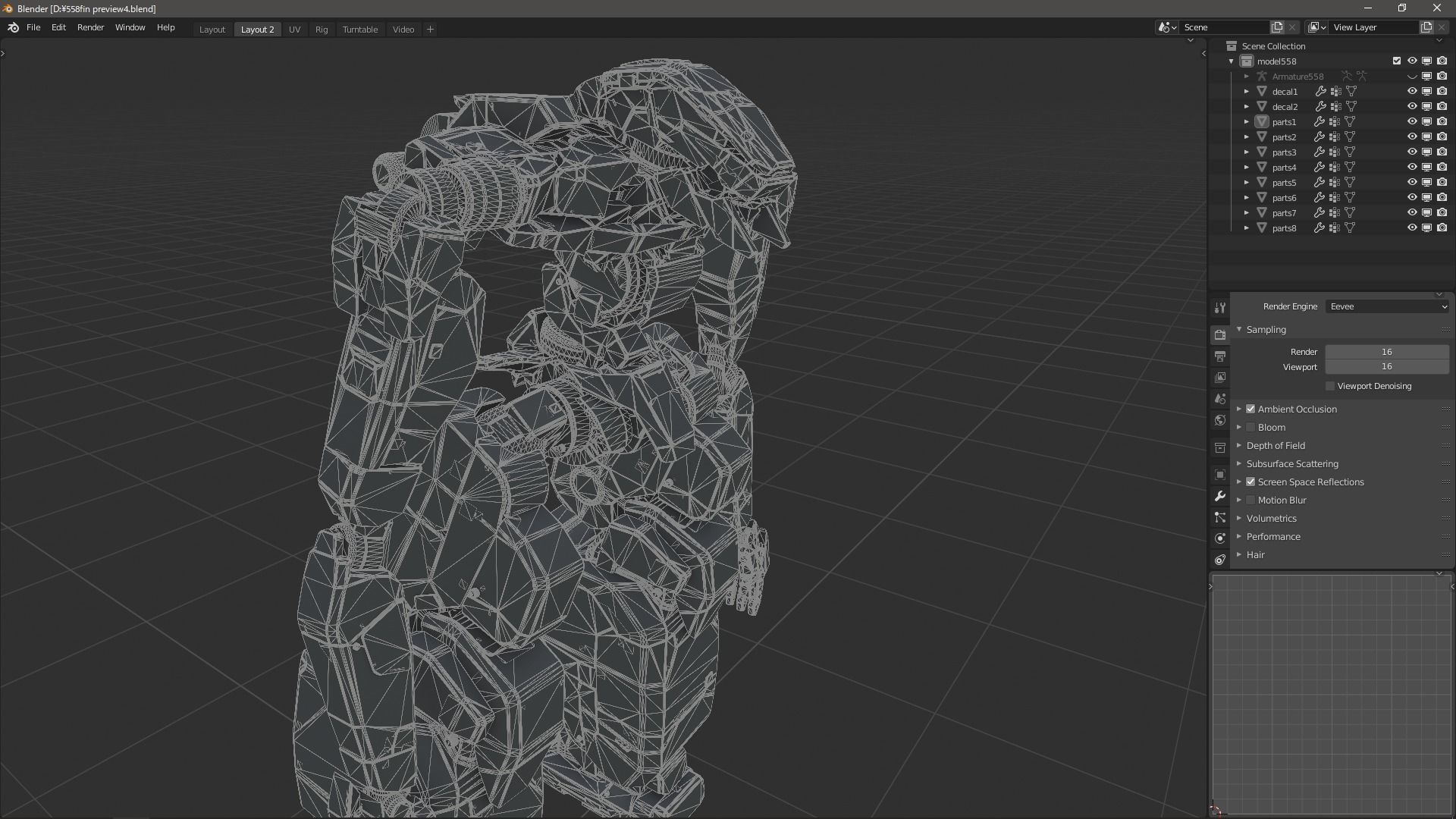The image size is (1456, 819).
Task: Click the mesh object icon of parts1
Action: [1262, 122]
